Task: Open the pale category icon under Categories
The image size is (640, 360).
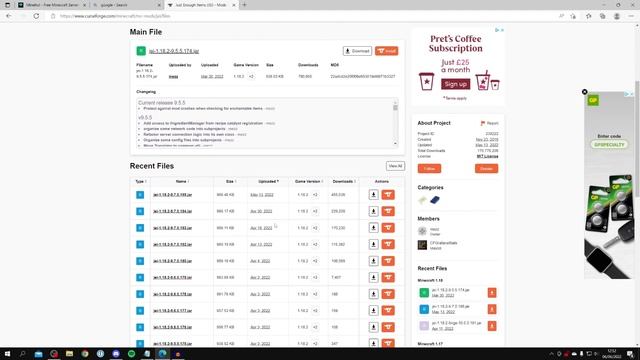Action: point(422,200)
